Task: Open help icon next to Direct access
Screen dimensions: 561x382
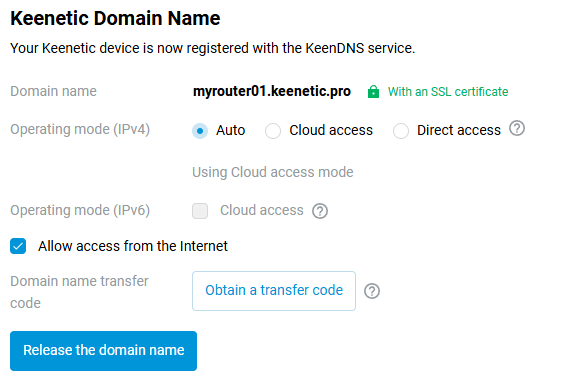Action: (x=517, y=128)
